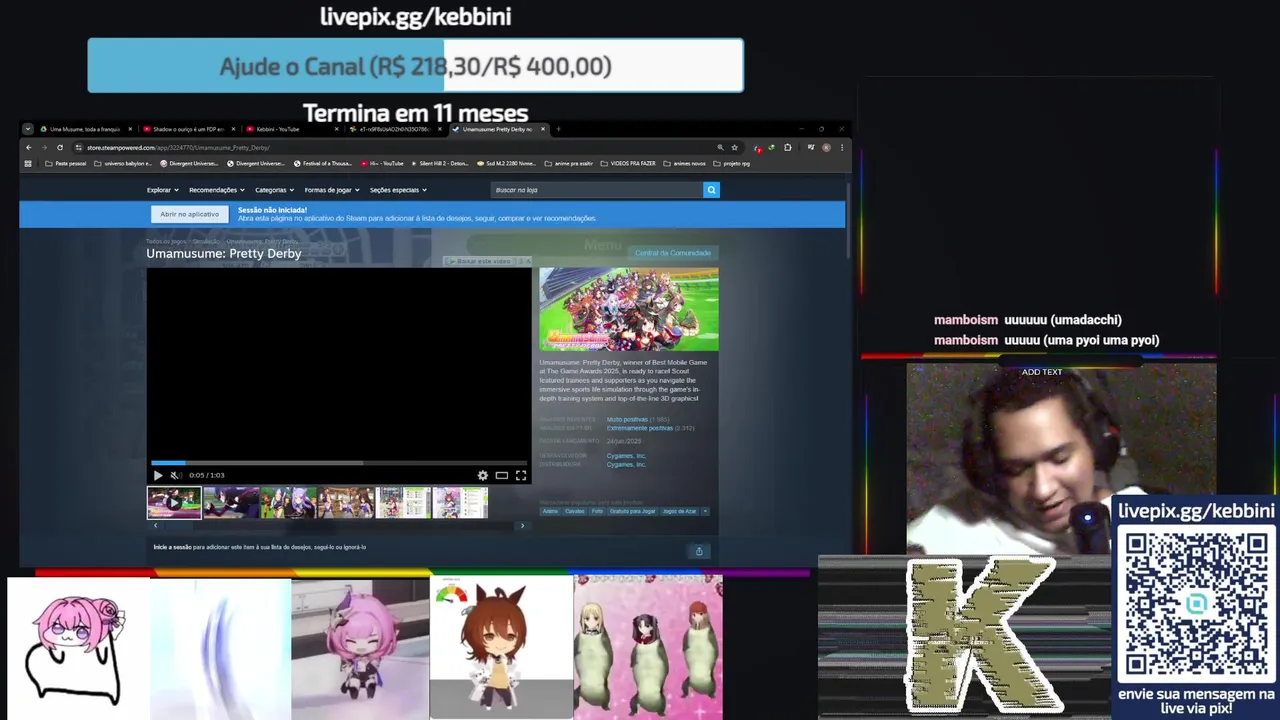
Task: Open the 'Silent Hill 2' bookmark
Action: (441, 163)
